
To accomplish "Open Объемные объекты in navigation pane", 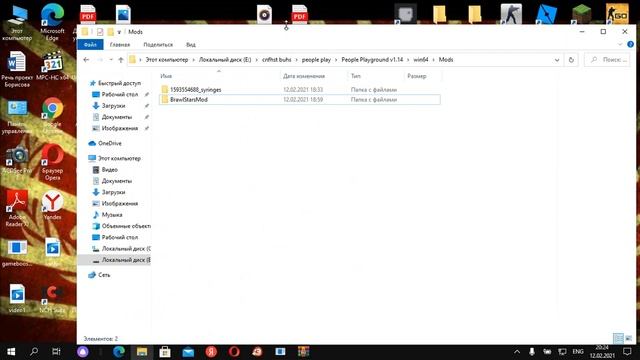I will click(x=126, y=226).
